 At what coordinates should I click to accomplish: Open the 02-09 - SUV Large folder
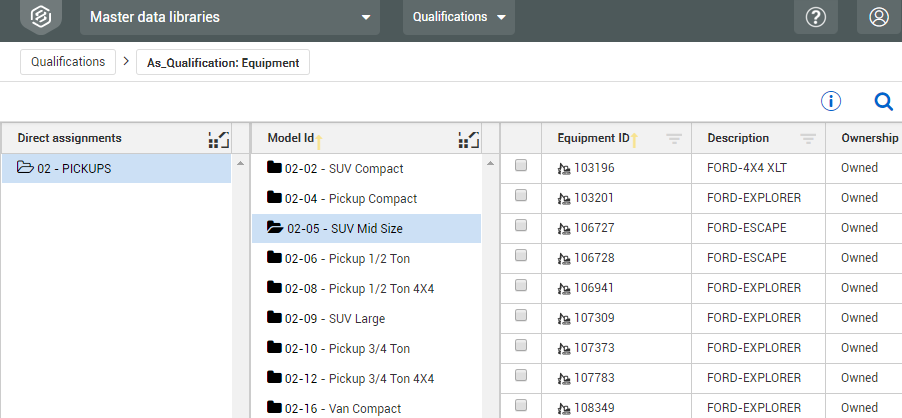(x=334, y=318)
